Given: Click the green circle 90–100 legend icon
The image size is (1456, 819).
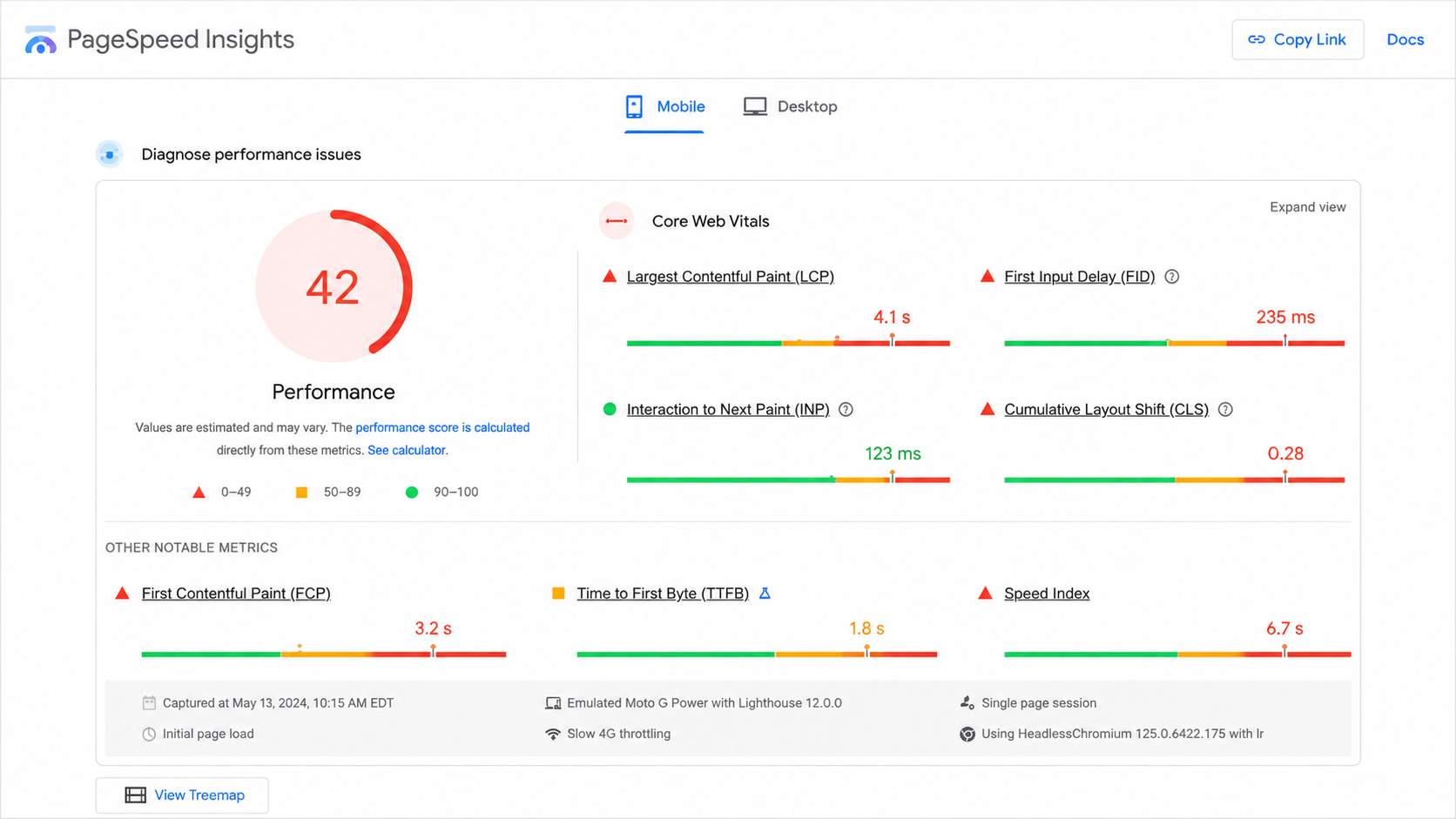Looking at the screenshot, I should (x=412, y=493).
